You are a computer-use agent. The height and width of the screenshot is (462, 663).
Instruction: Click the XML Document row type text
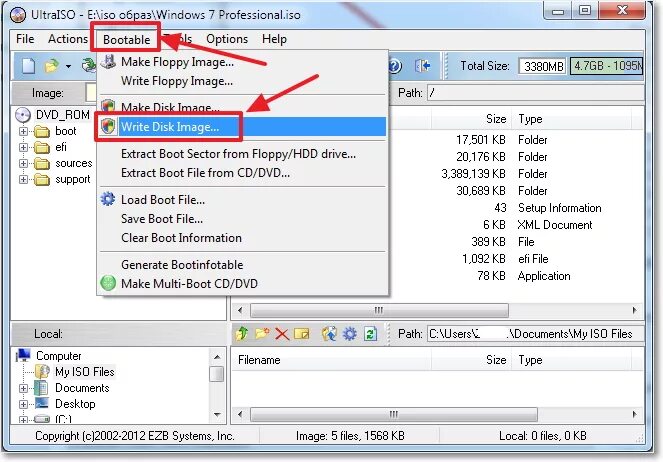click(555, 225)
